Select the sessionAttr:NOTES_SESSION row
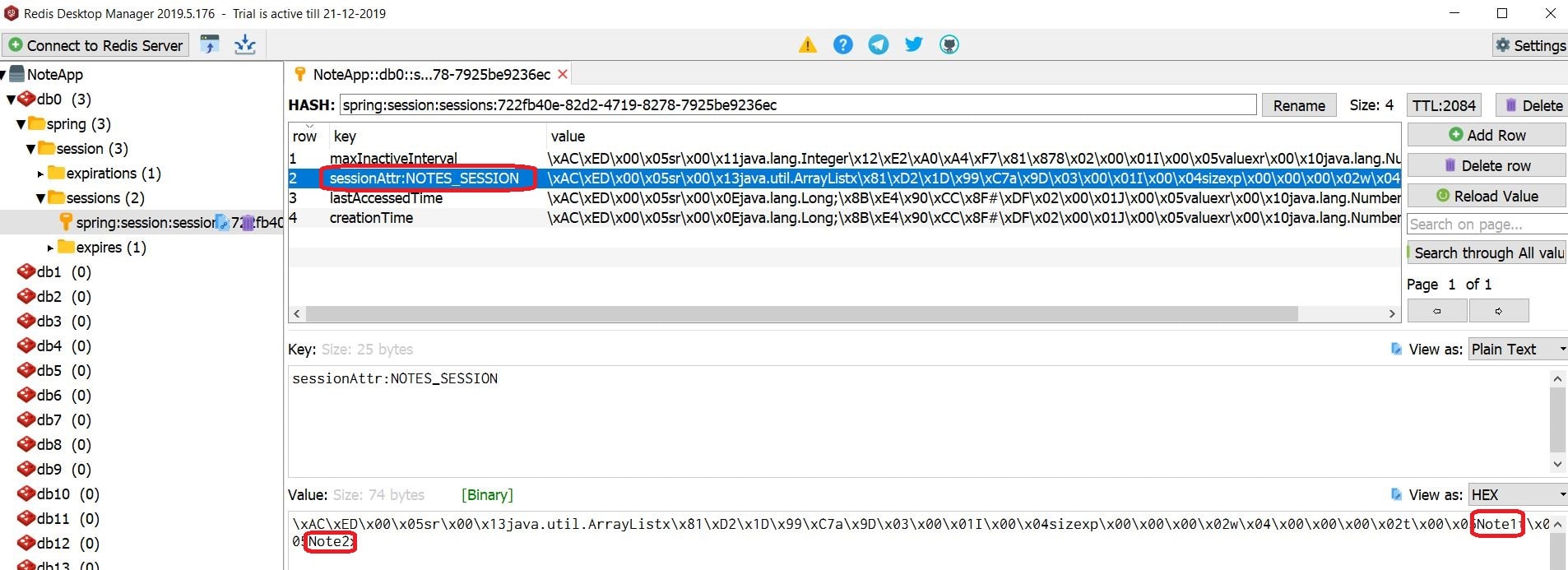The image size is (1568, 570). click(x=844, y=178)
